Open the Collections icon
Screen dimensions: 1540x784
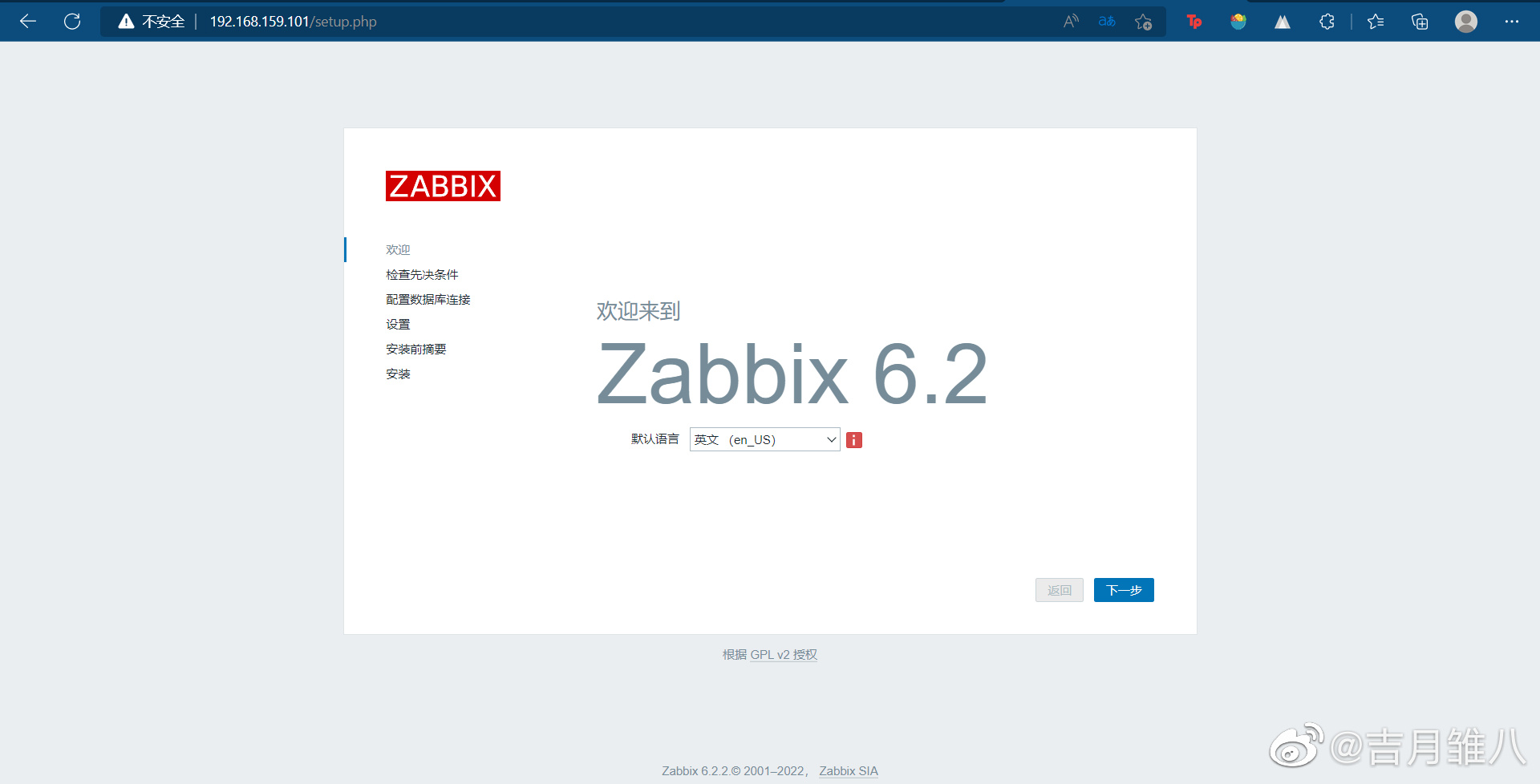click(x=1420, y=22)
